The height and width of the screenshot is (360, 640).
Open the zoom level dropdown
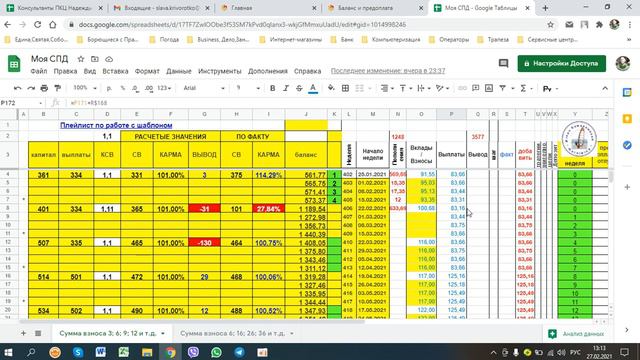coord(84,88)
